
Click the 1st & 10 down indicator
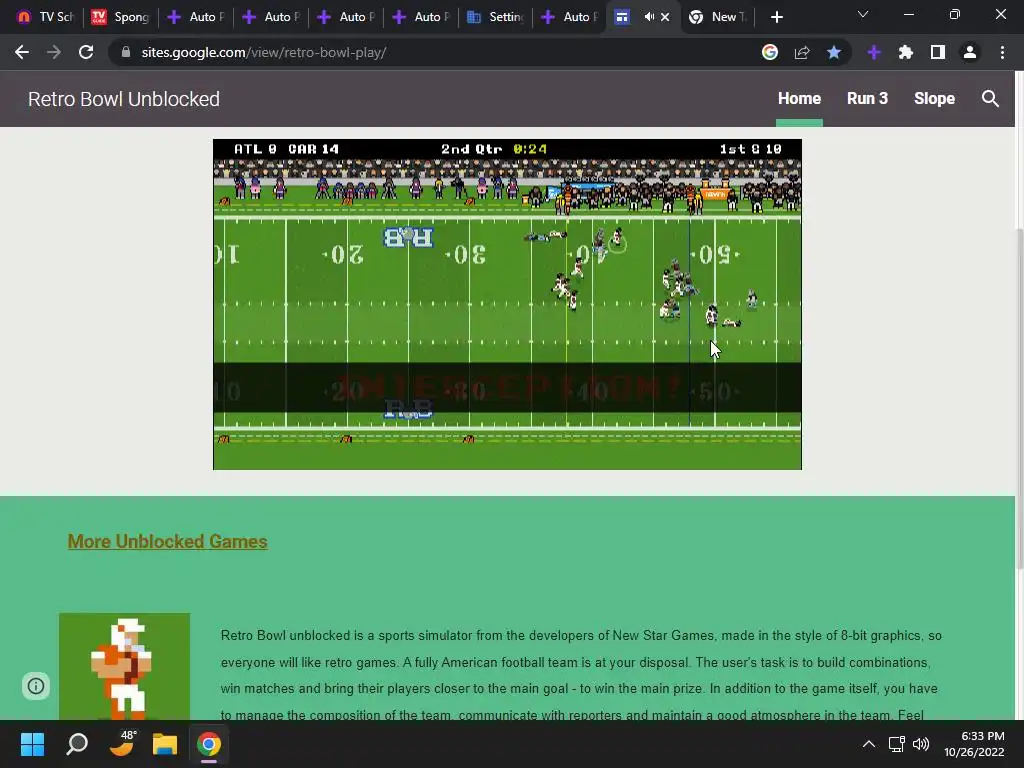point(750,149)
